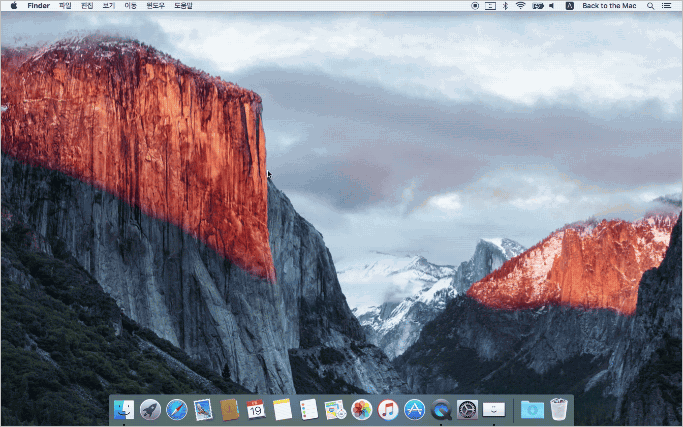Open the Downloads folder stack
Image resolution: width=683 pixels, height=427 pixels.
(x=532, y=410)
